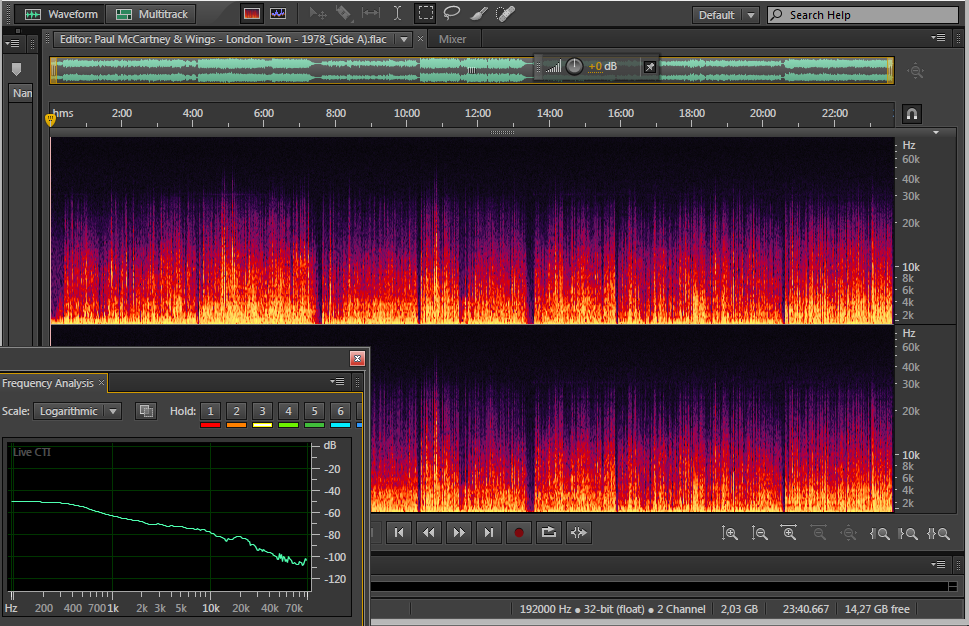Toggle Loop Playback
Image resolution: width=969 pixels, height=626 pixels.
click(548, 533)
